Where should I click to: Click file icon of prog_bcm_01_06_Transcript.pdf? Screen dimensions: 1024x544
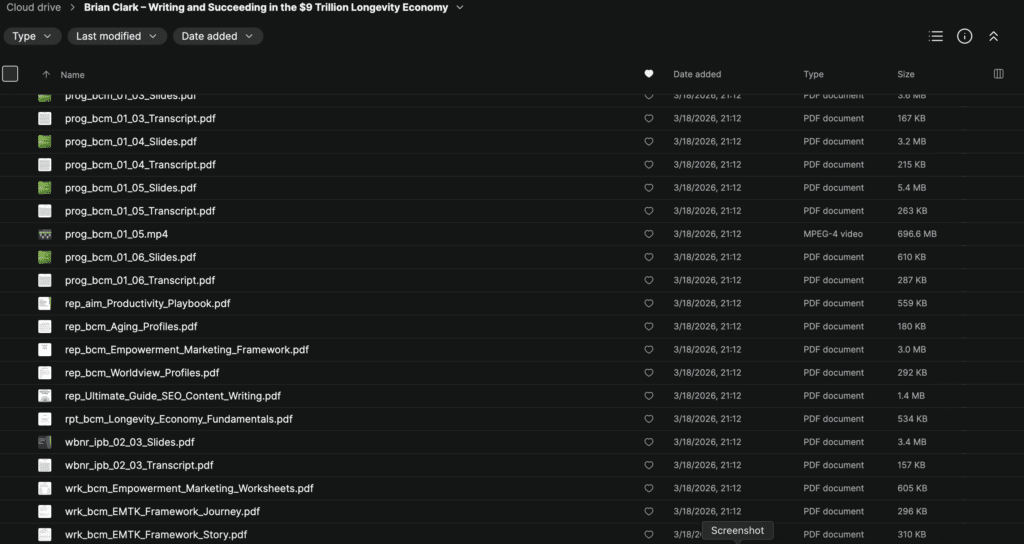click(x=44, y=280)
